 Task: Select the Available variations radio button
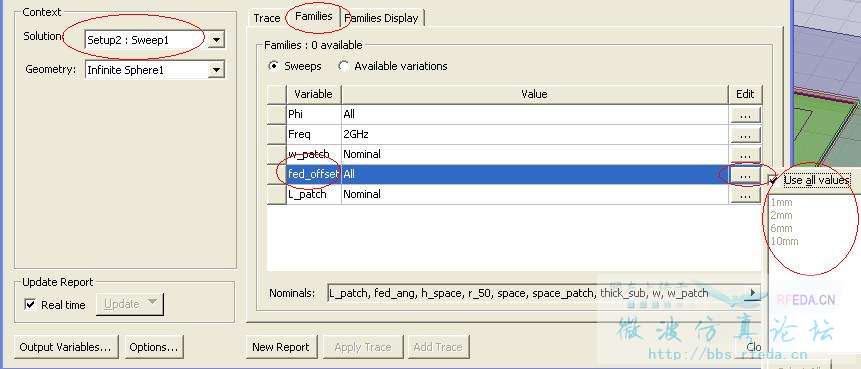point(343,66)
